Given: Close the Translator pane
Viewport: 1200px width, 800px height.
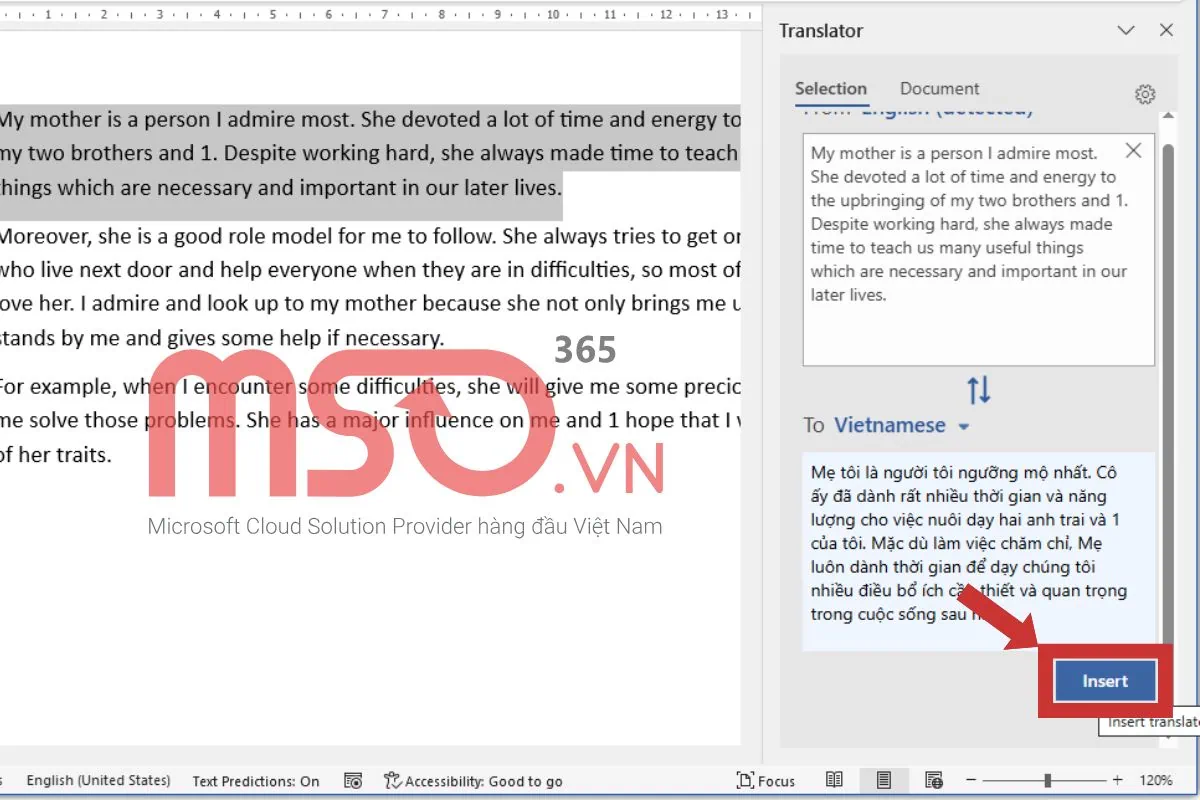Looking at the screenshot, I should click(1166, 31).
